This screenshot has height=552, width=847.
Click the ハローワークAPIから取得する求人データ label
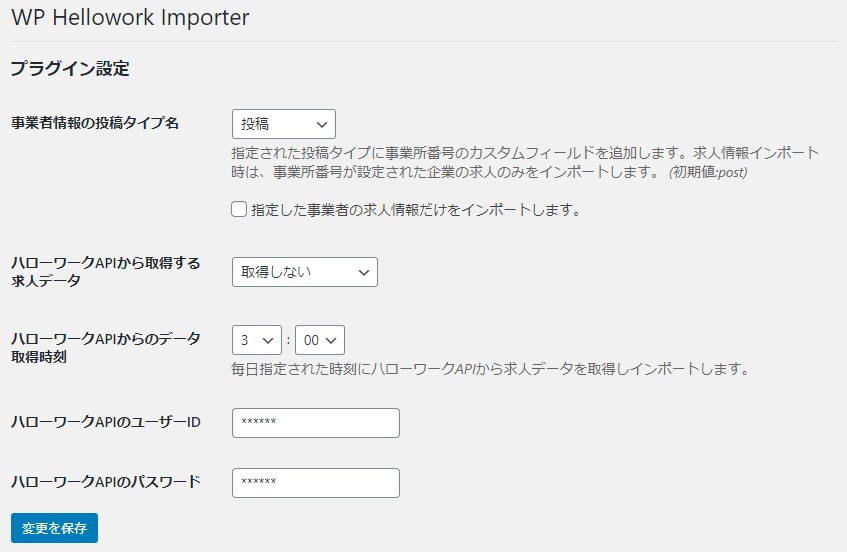click(105, 272)
